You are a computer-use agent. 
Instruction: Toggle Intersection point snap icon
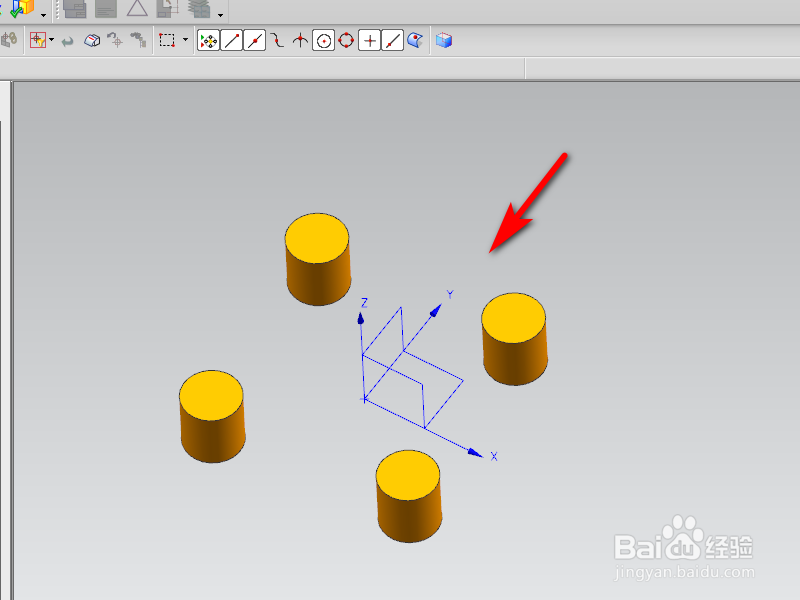[301, 40]
